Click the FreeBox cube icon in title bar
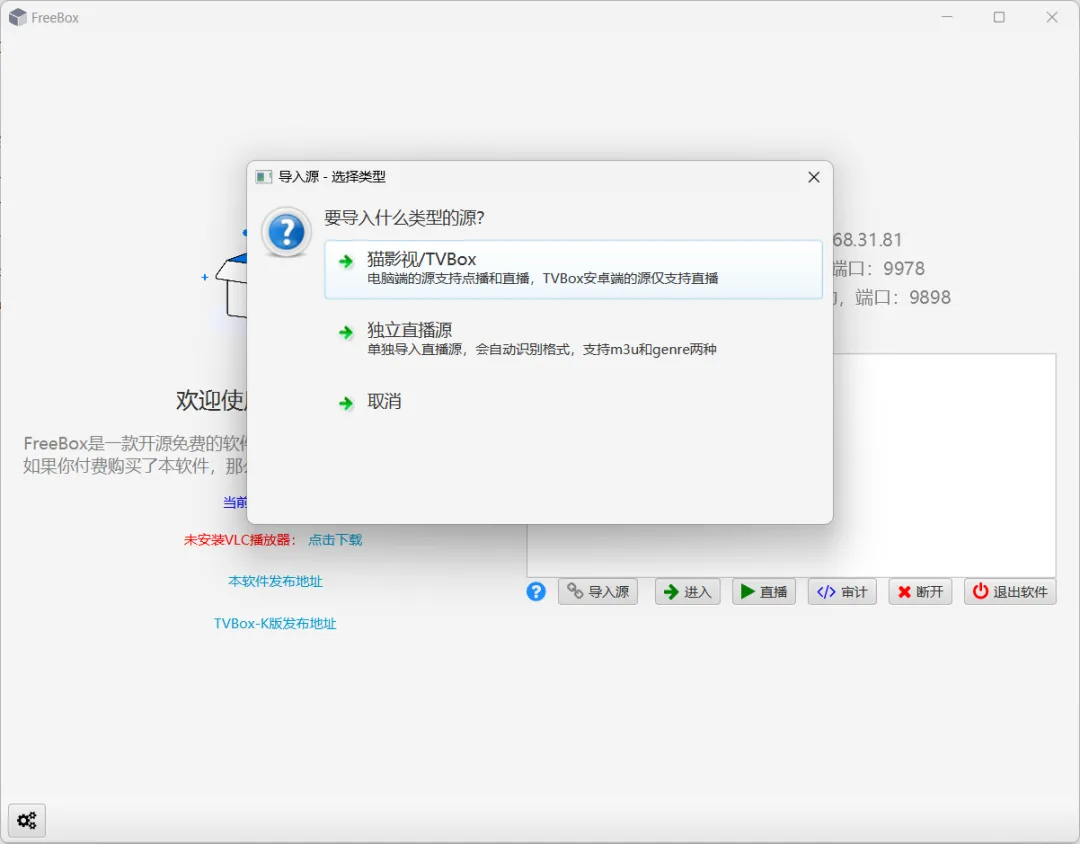The height and width of the screenshot is (844, 1080). point(18,18)
